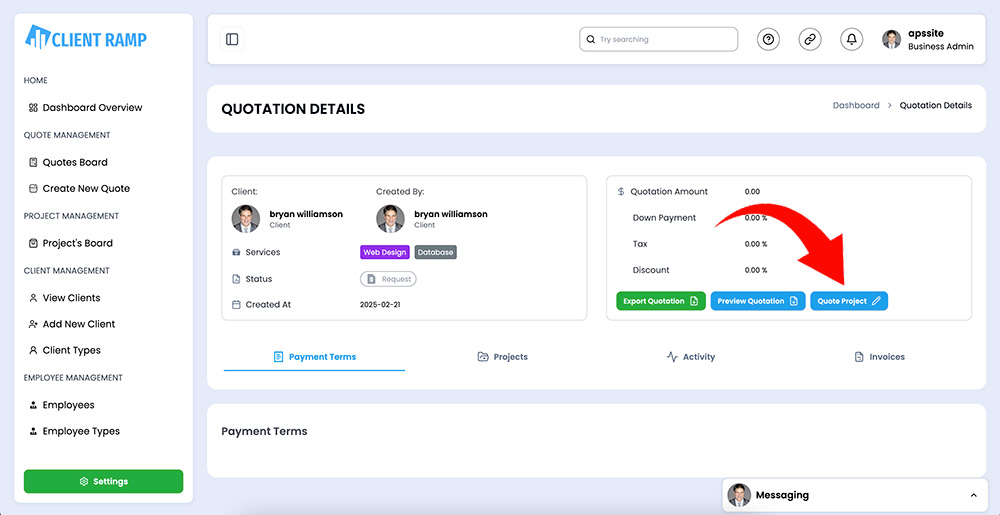Screen dimensions: 1000x515
Task: Select the Payment Terms tab
Action: click(314, 357)
